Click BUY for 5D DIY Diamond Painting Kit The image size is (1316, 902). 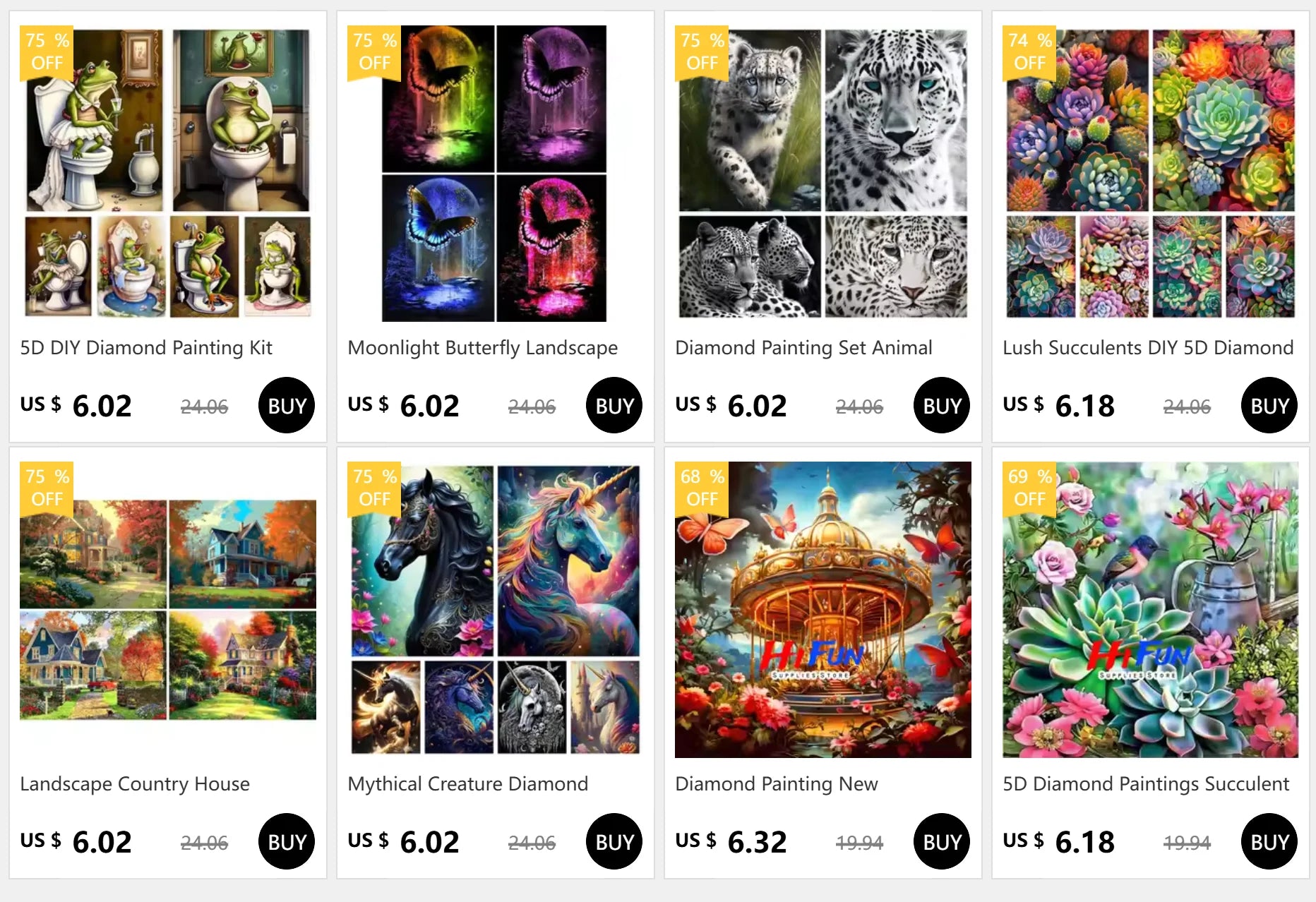(x=287, y=405)
